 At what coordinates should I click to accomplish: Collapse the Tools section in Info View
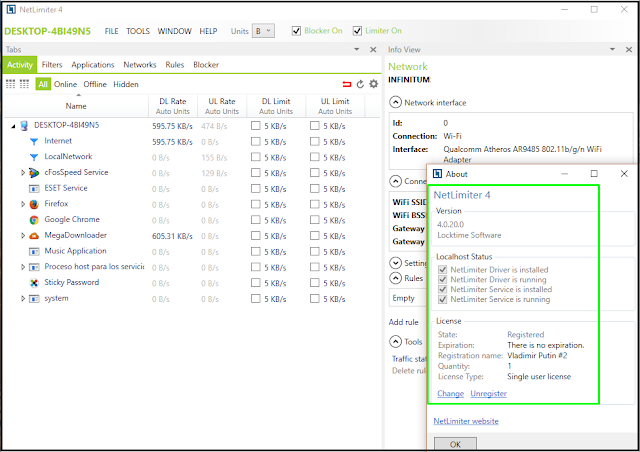point(395,341)
